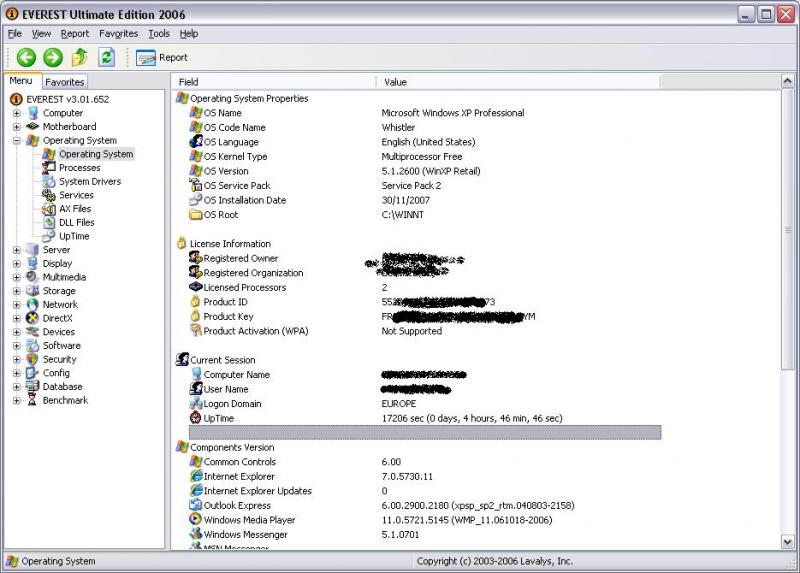Select the Logon Domain row
800x573 pixels.
[x=425, y=404]
